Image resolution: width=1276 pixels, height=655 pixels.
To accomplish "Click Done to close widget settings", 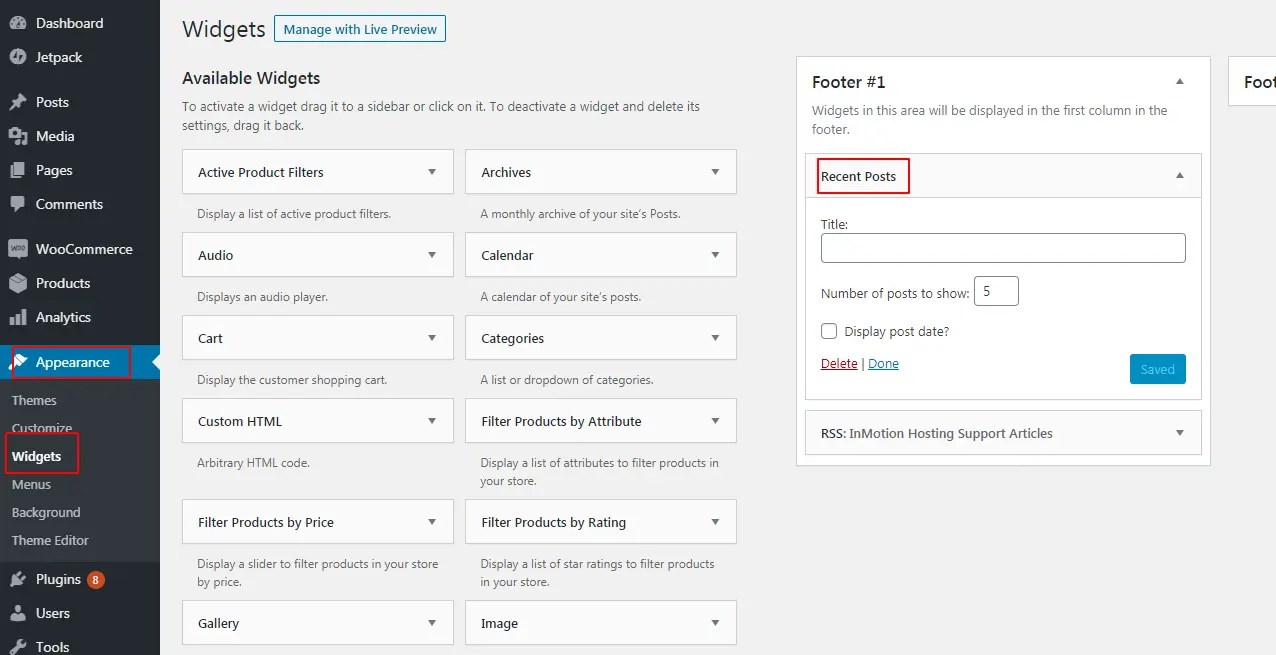I will [883, 363].
